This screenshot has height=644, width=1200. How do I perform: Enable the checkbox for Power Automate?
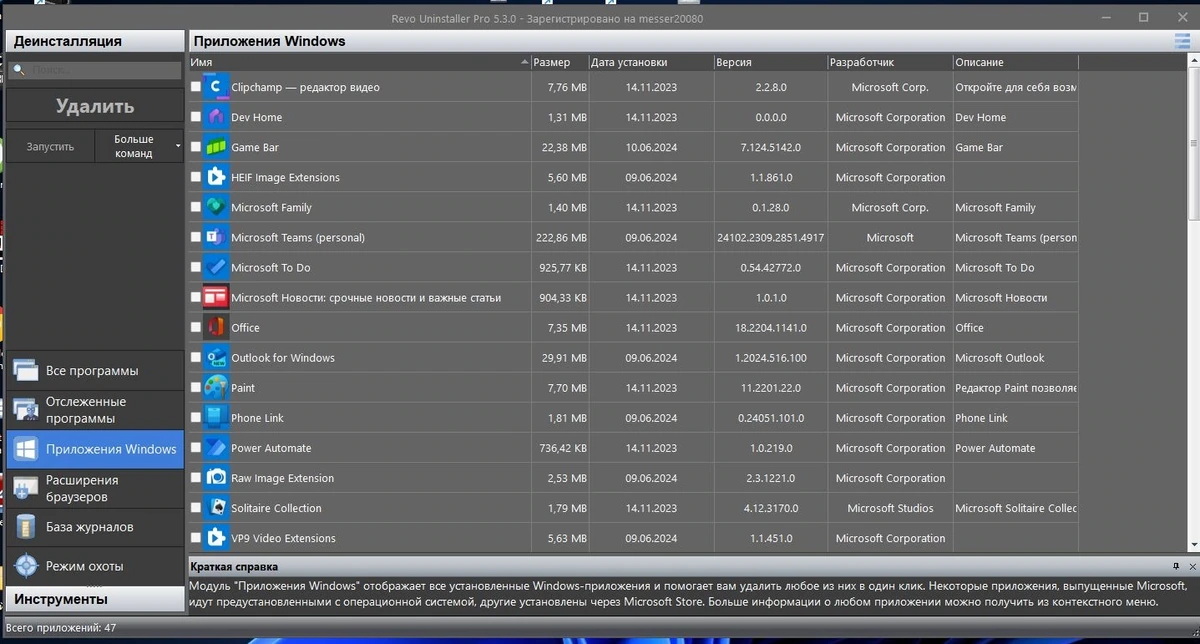[x=196, y=448]
